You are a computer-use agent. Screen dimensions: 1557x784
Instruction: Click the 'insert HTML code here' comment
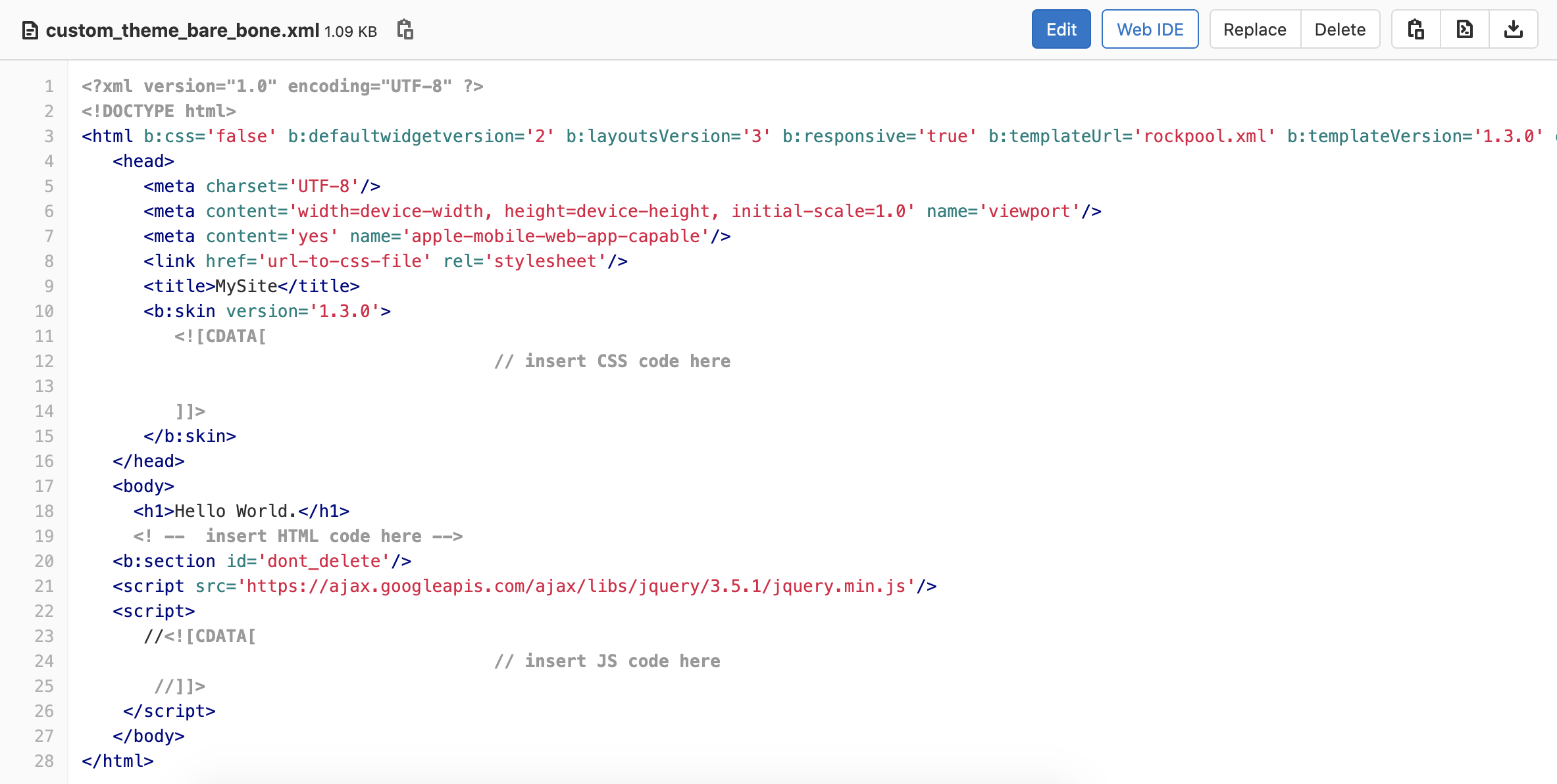click(x=298, y=536)
